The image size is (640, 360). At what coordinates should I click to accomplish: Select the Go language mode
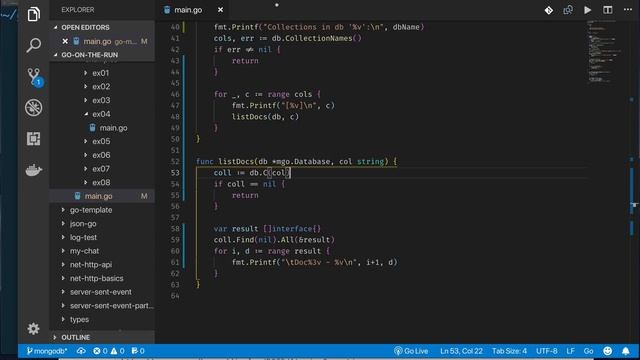[589, 351]
